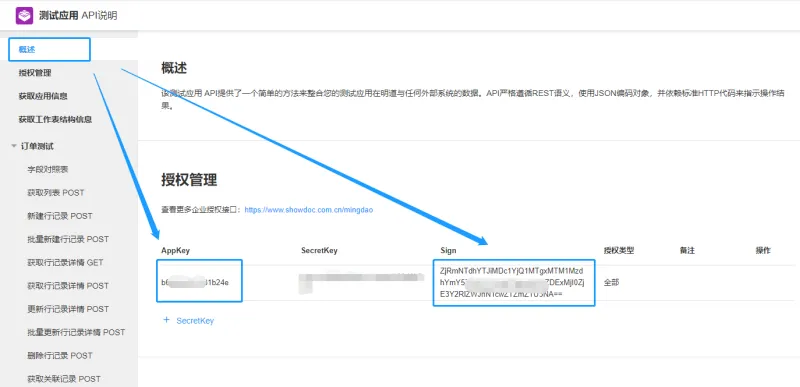Select 获取应用信息 sidebar entry

coord(43,96)
